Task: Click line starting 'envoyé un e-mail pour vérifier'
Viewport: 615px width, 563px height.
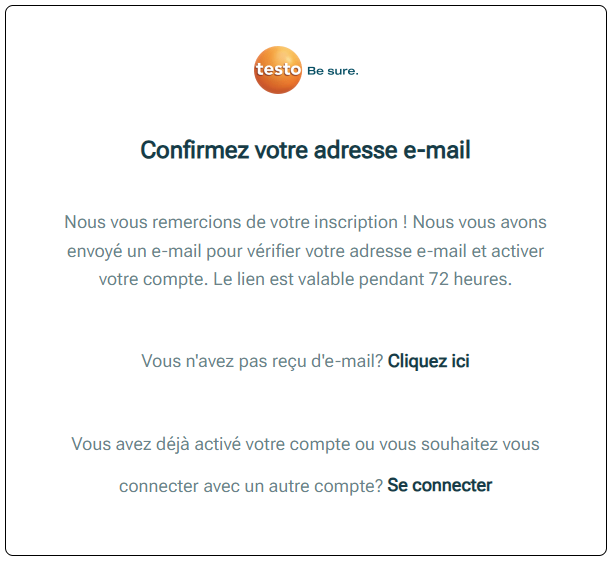Action: point(306,251)
